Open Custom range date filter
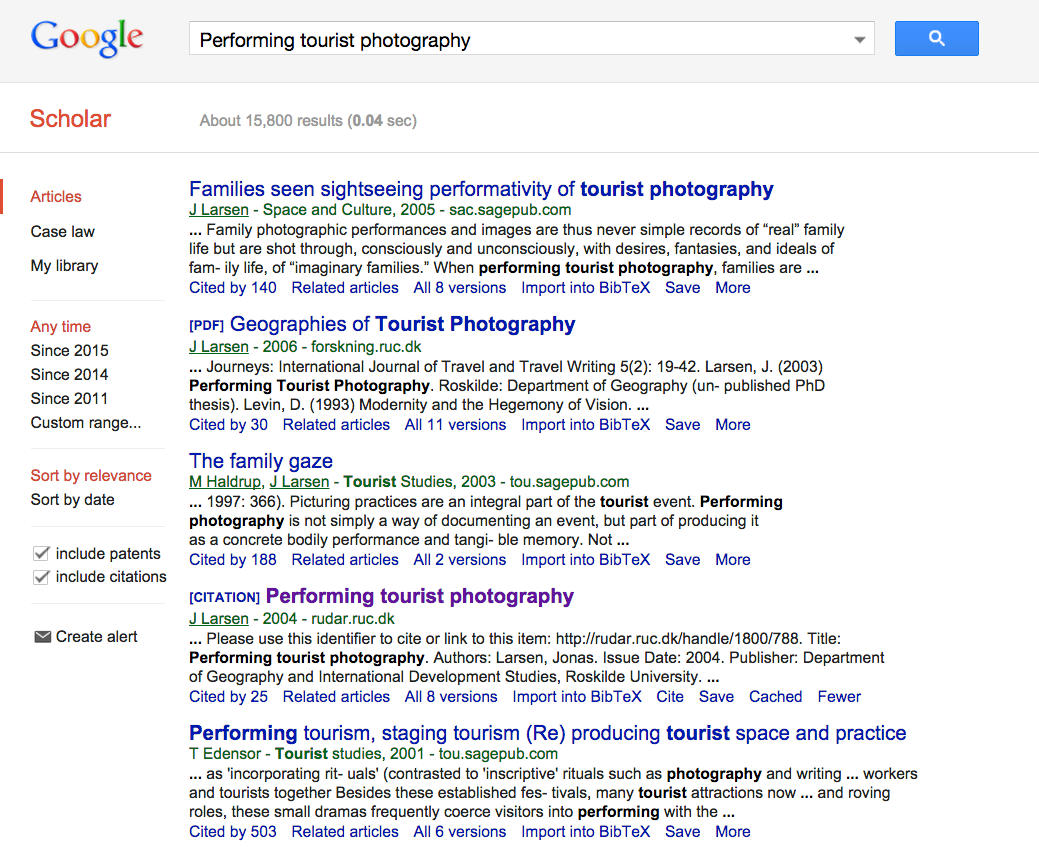Screen dimensions: 1039x847 86,423
